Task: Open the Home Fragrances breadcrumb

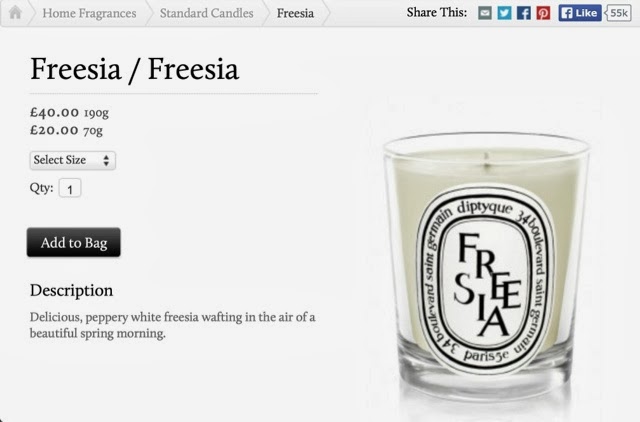Action: (89, 13)
